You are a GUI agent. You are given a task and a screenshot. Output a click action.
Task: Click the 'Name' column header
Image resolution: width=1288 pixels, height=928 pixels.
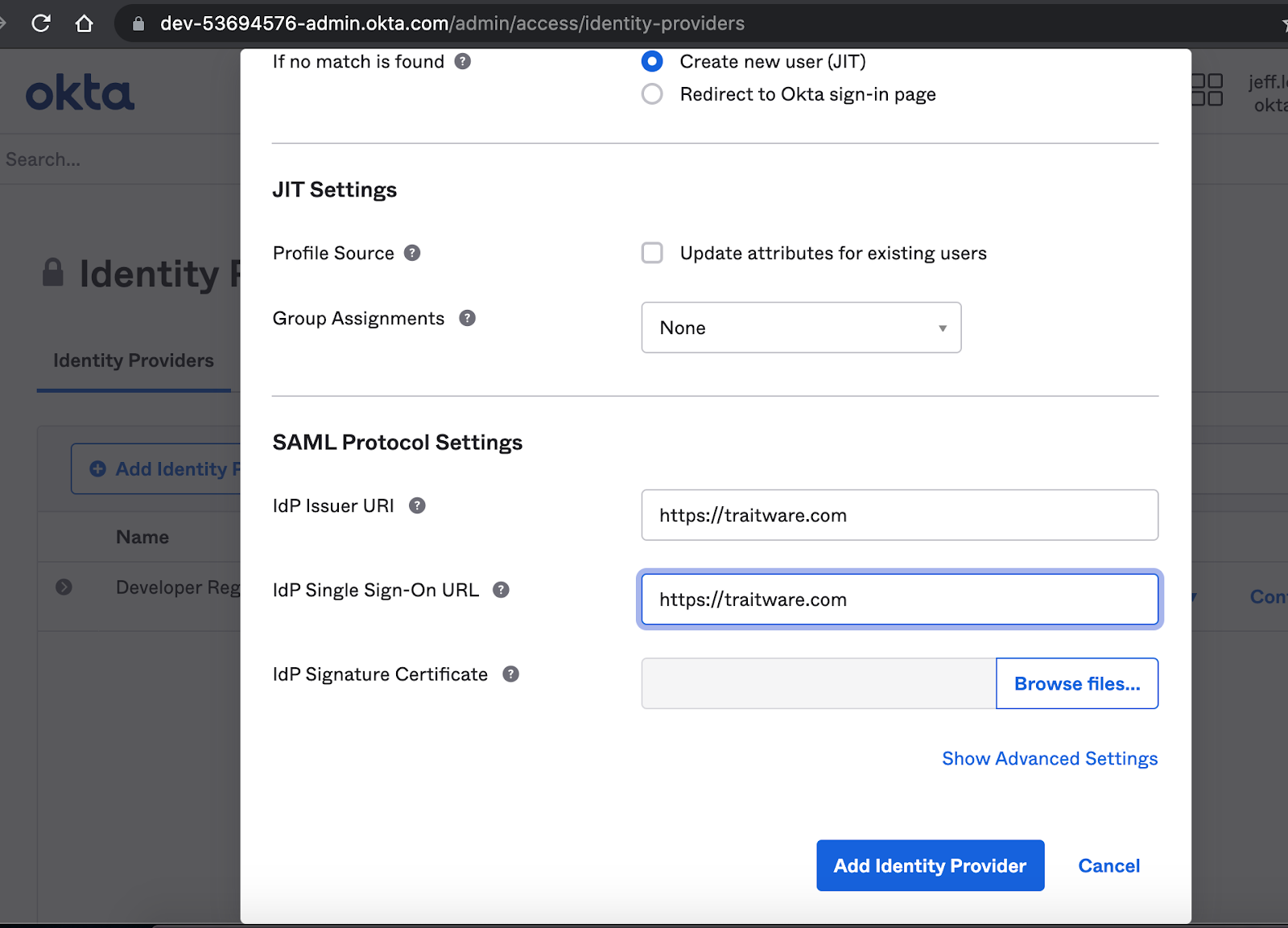142,537
